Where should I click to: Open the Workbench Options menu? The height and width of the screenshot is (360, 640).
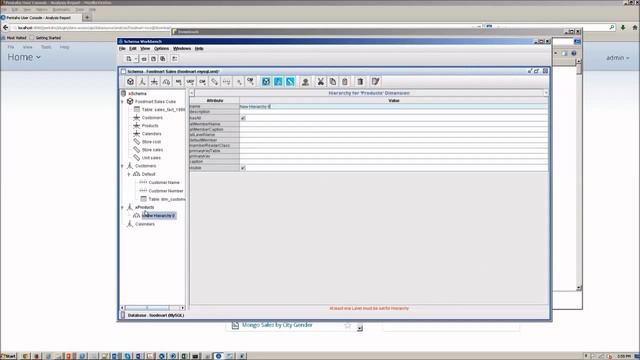coord(161,49)
